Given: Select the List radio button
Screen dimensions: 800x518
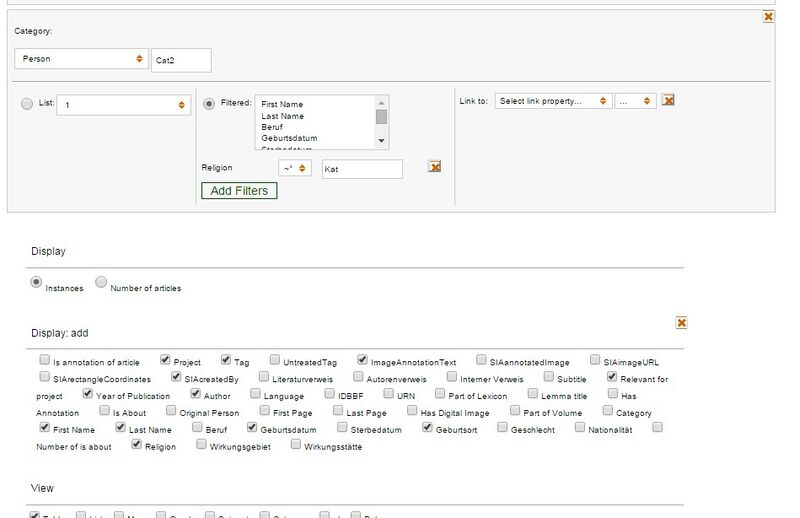Looking at the screenshot, I should pos(27,104).
